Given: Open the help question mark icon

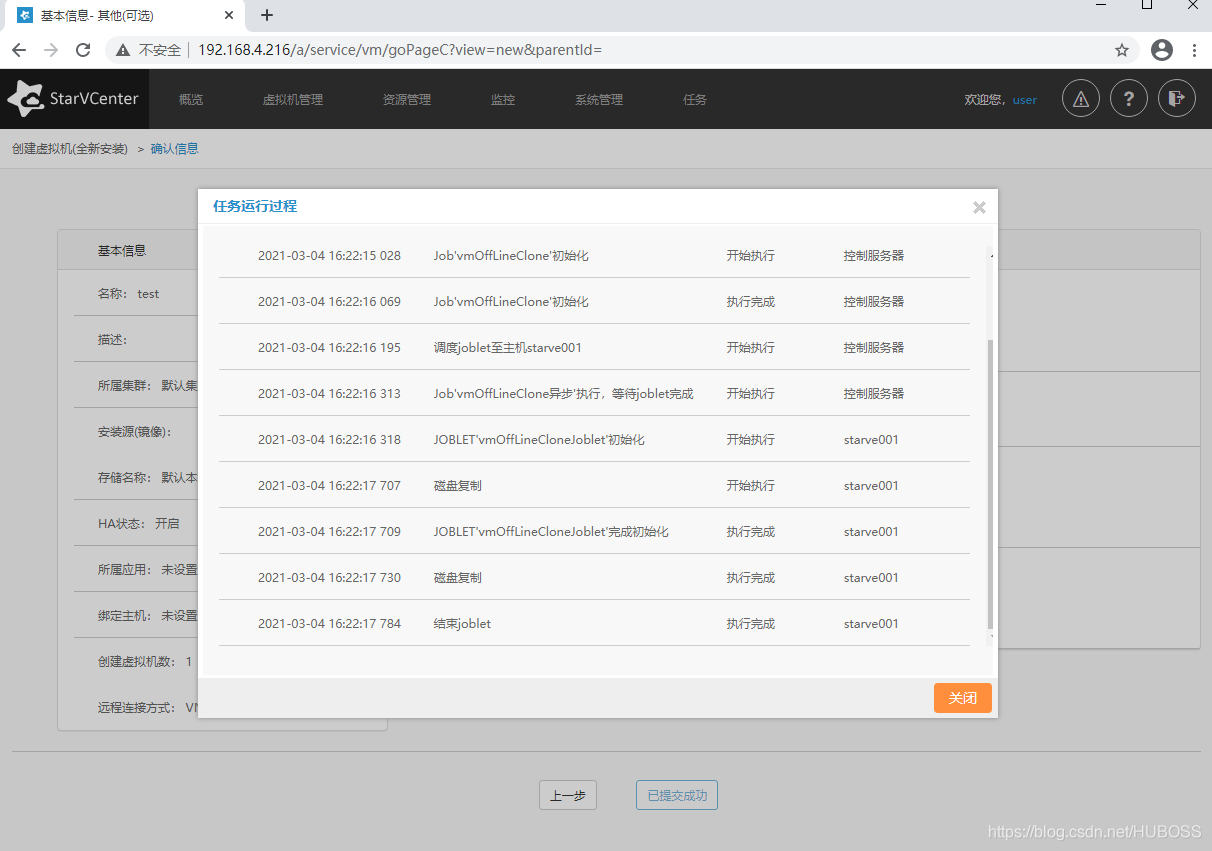Looking at the screenshot, I should 1129,99.
